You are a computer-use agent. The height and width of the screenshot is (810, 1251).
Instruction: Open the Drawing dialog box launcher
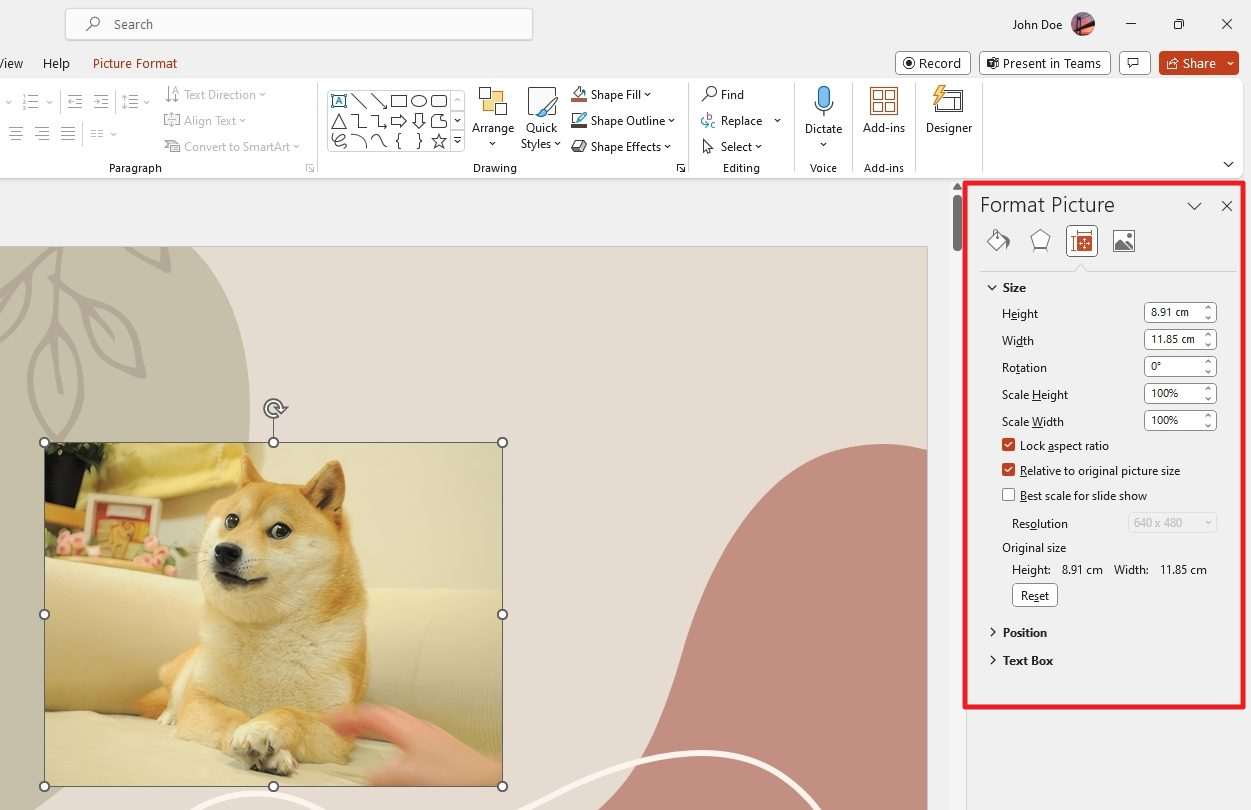click(681, 168)
